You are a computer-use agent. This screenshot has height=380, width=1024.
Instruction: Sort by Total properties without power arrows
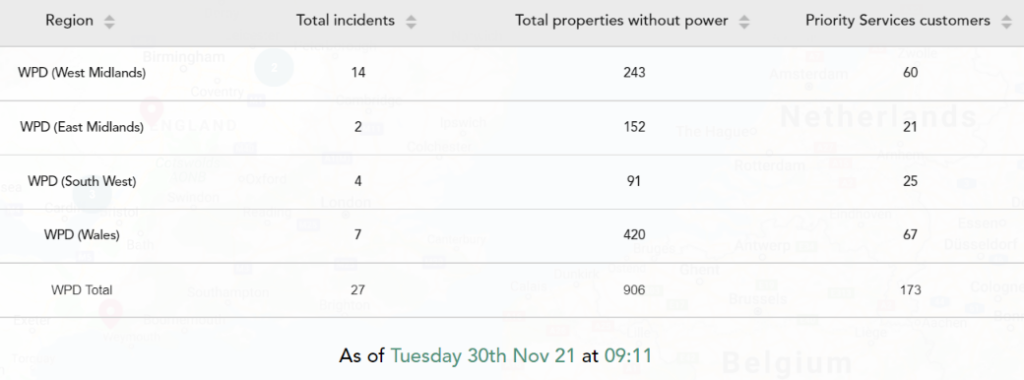point(744,22)
